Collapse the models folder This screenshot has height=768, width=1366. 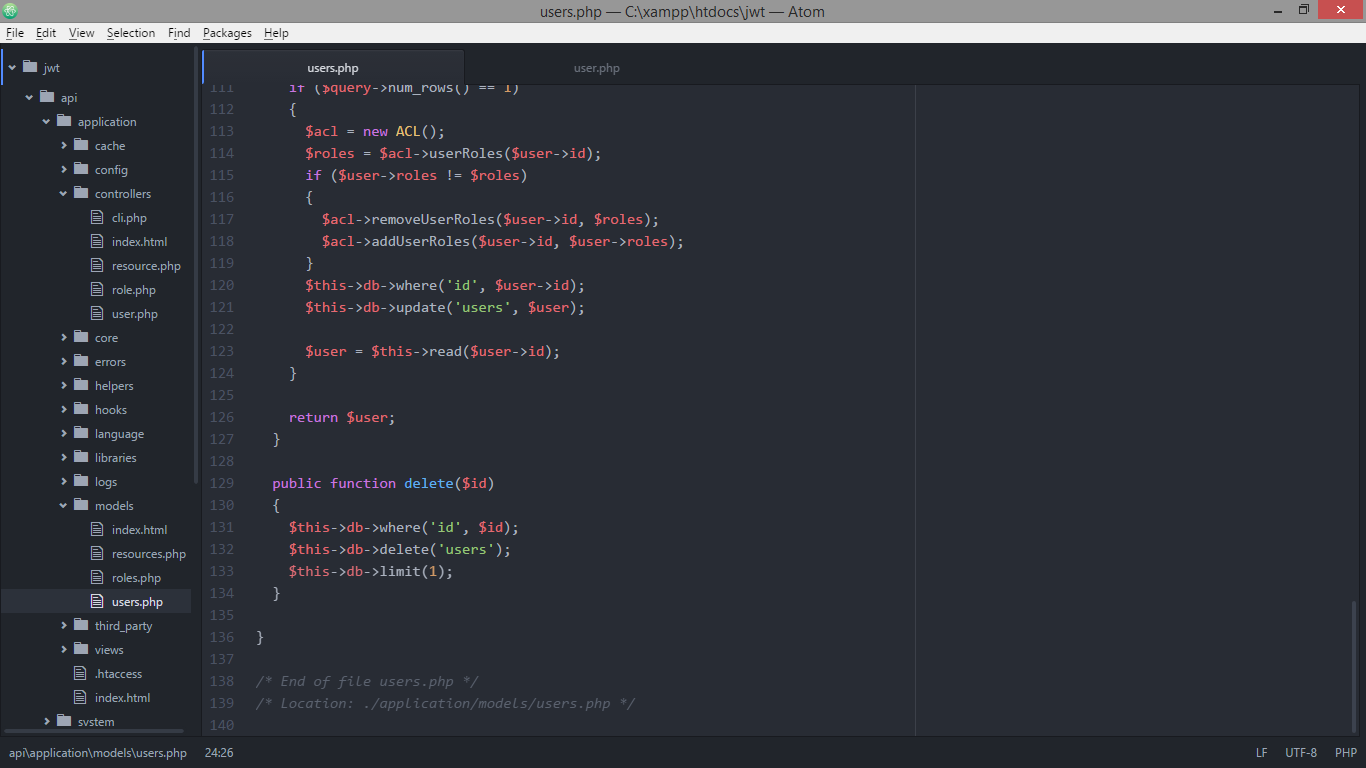(63, 505)
